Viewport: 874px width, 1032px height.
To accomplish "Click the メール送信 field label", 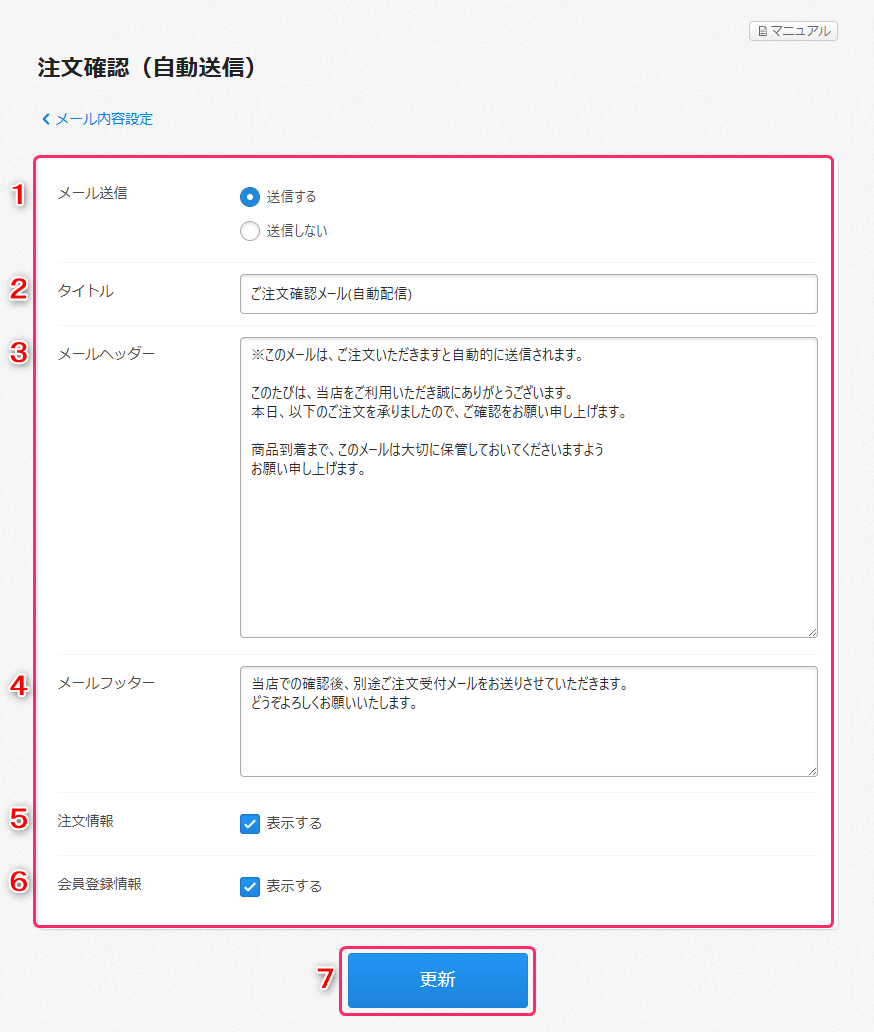I will point(92,194).
